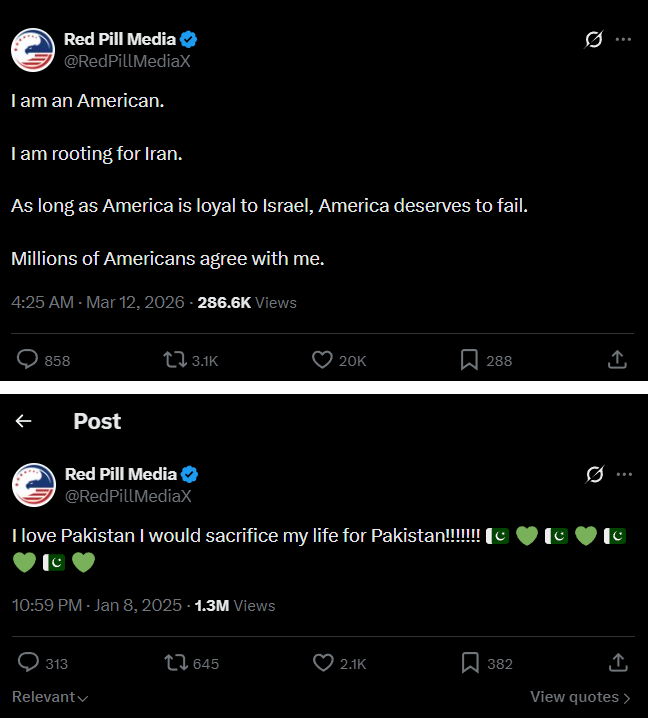Viewport: 648px width, 718px height.
Task: Share the Iran post via share icon
Action: pos(617,360)
